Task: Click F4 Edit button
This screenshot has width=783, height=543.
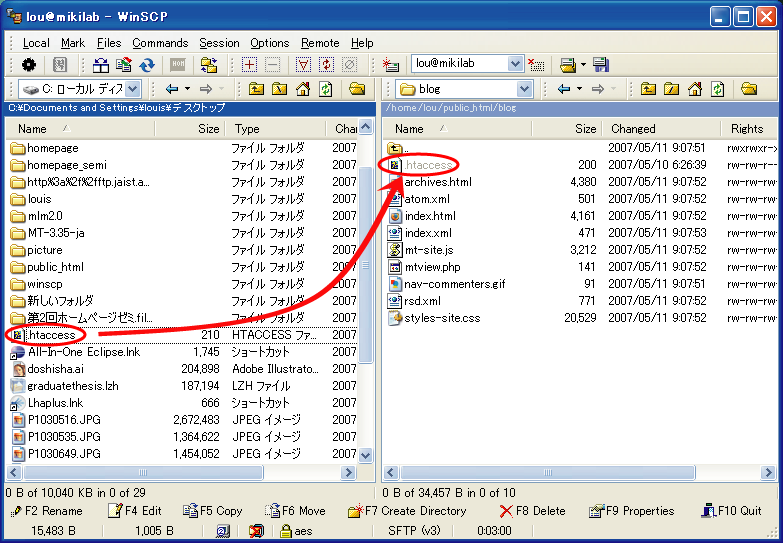Action: pos(135,511)
